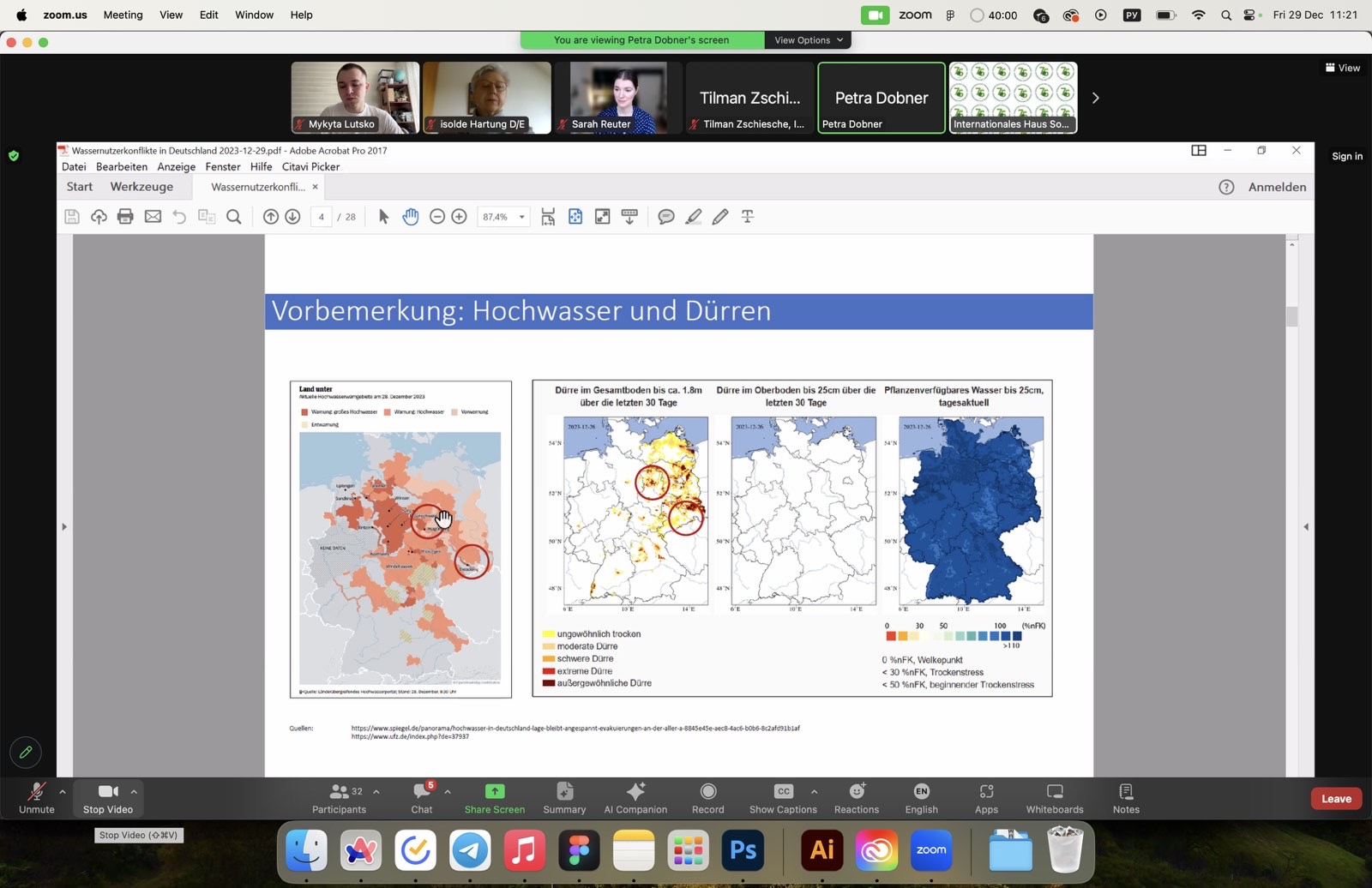Open Telegram from the Dock
This screenshot has width=1372, height=888.
tap(470, 851)
